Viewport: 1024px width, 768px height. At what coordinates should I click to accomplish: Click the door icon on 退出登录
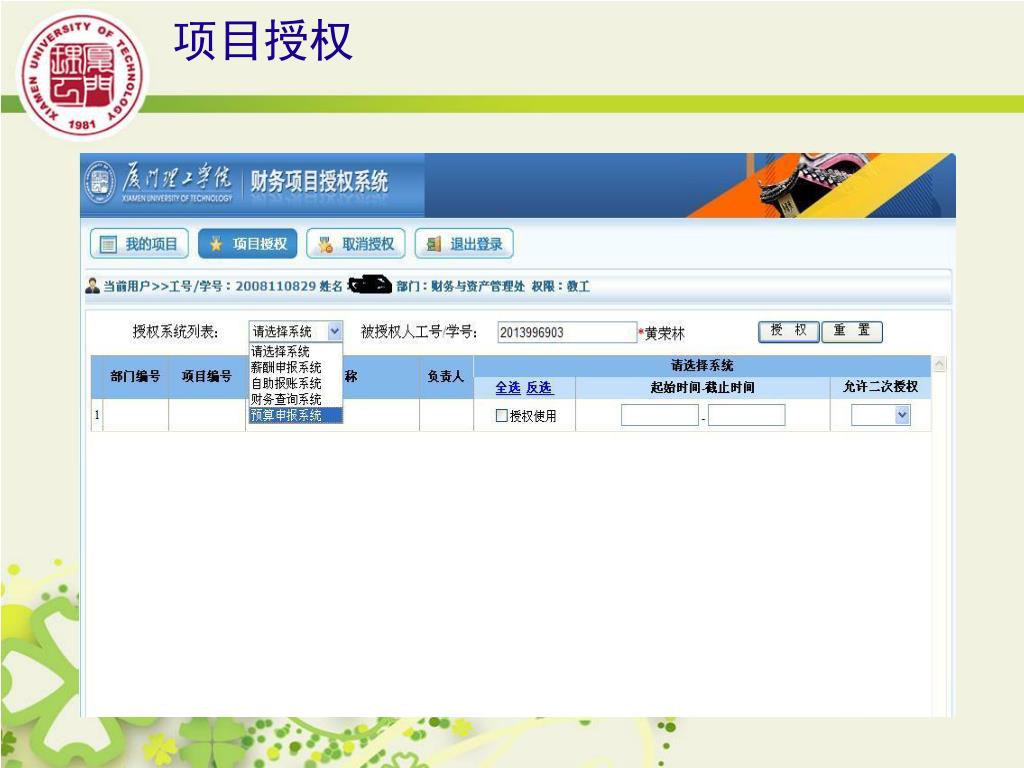coord(434,244)
